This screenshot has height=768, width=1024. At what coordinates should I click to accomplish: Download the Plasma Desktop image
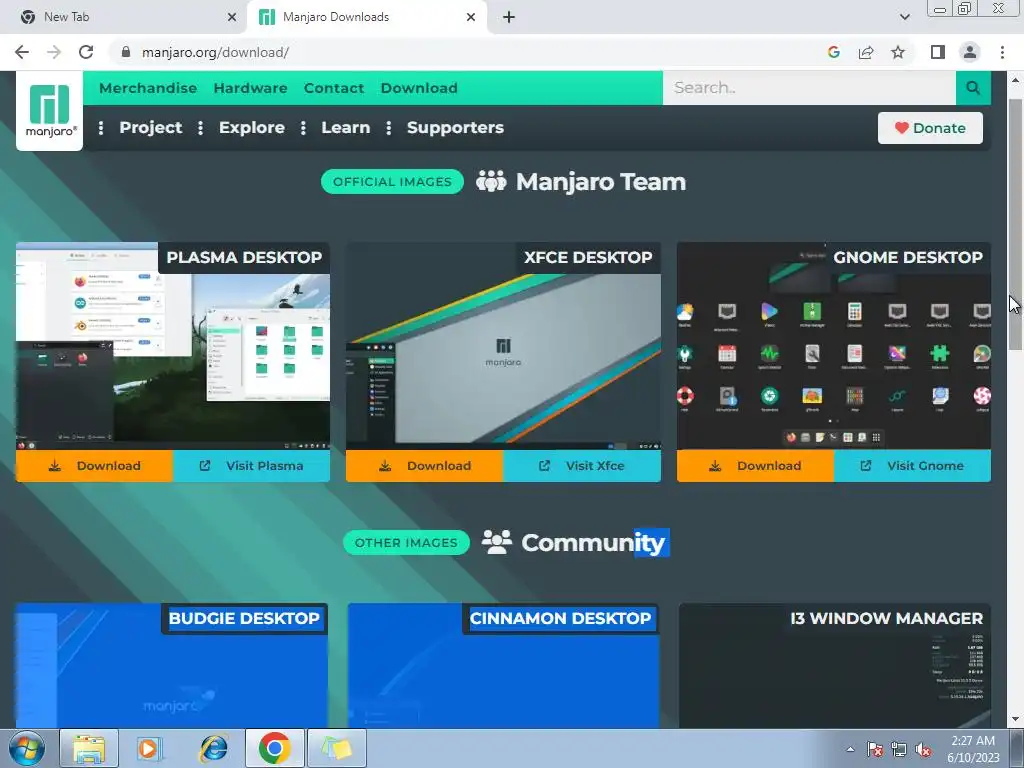[95, 466]
